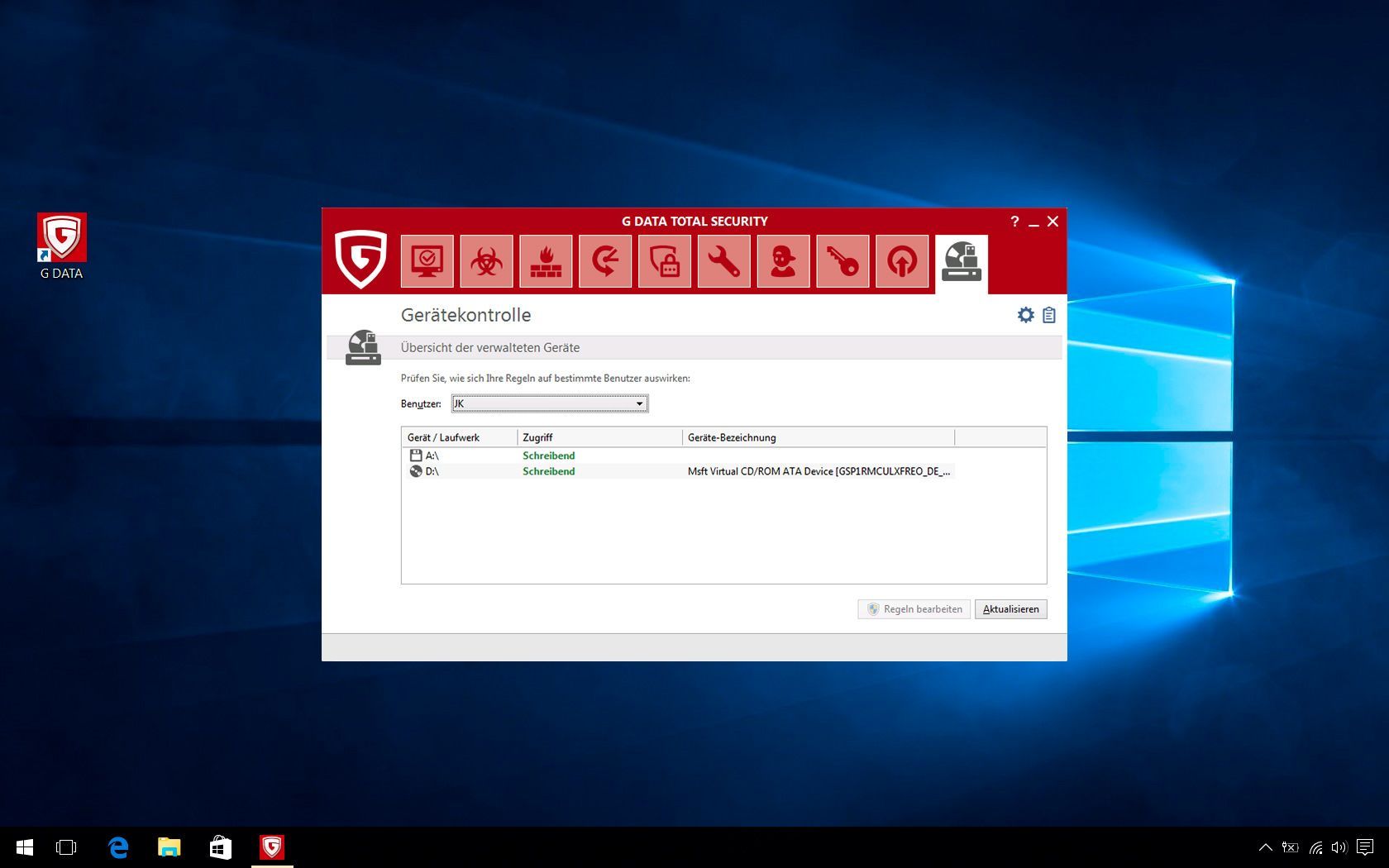The image size is (1389, 868).
Task: Open the Firewall brick wall icon
Action: (546, 261)
